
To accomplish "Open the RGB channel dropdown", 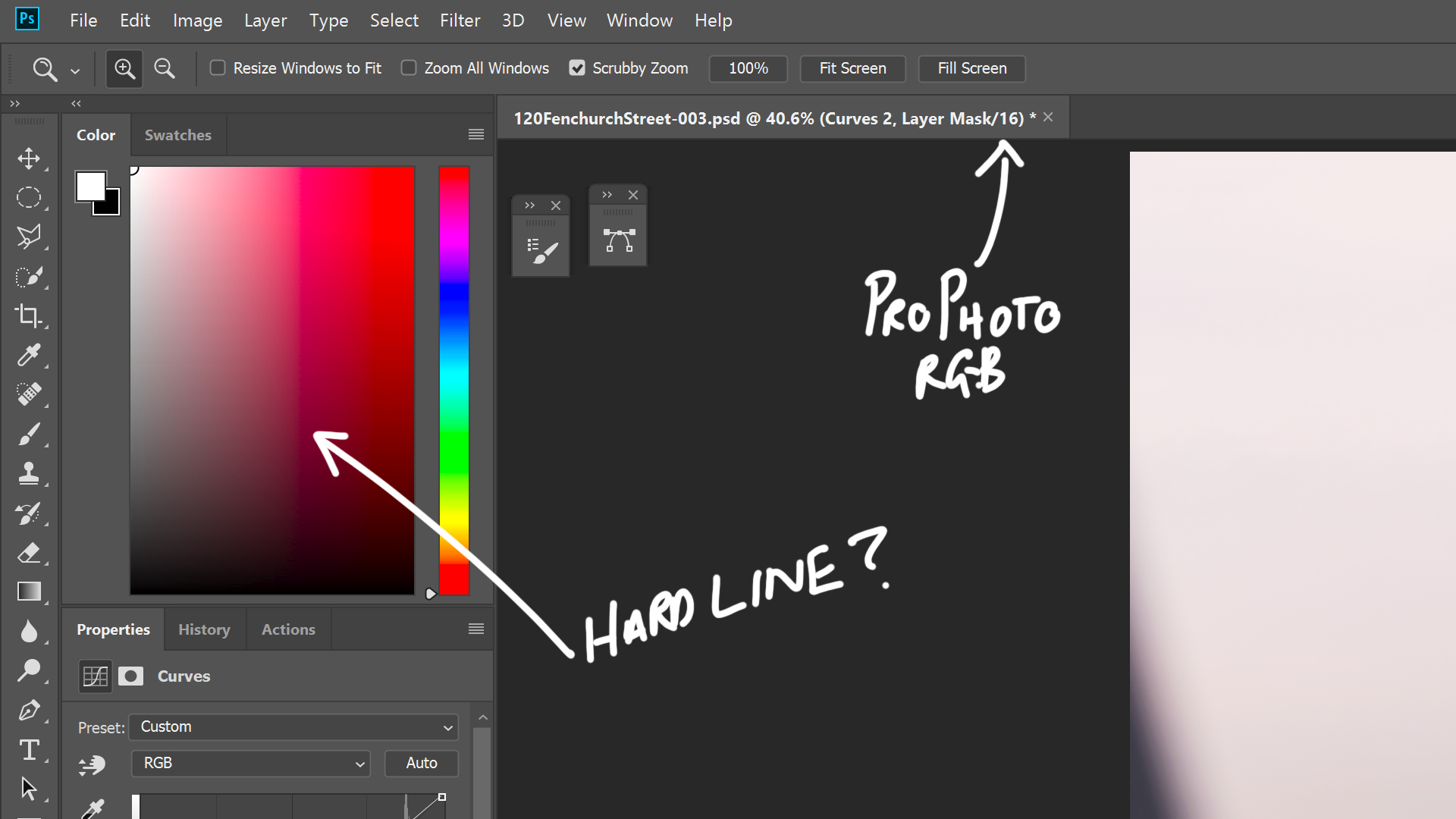I will click(250, 764).
